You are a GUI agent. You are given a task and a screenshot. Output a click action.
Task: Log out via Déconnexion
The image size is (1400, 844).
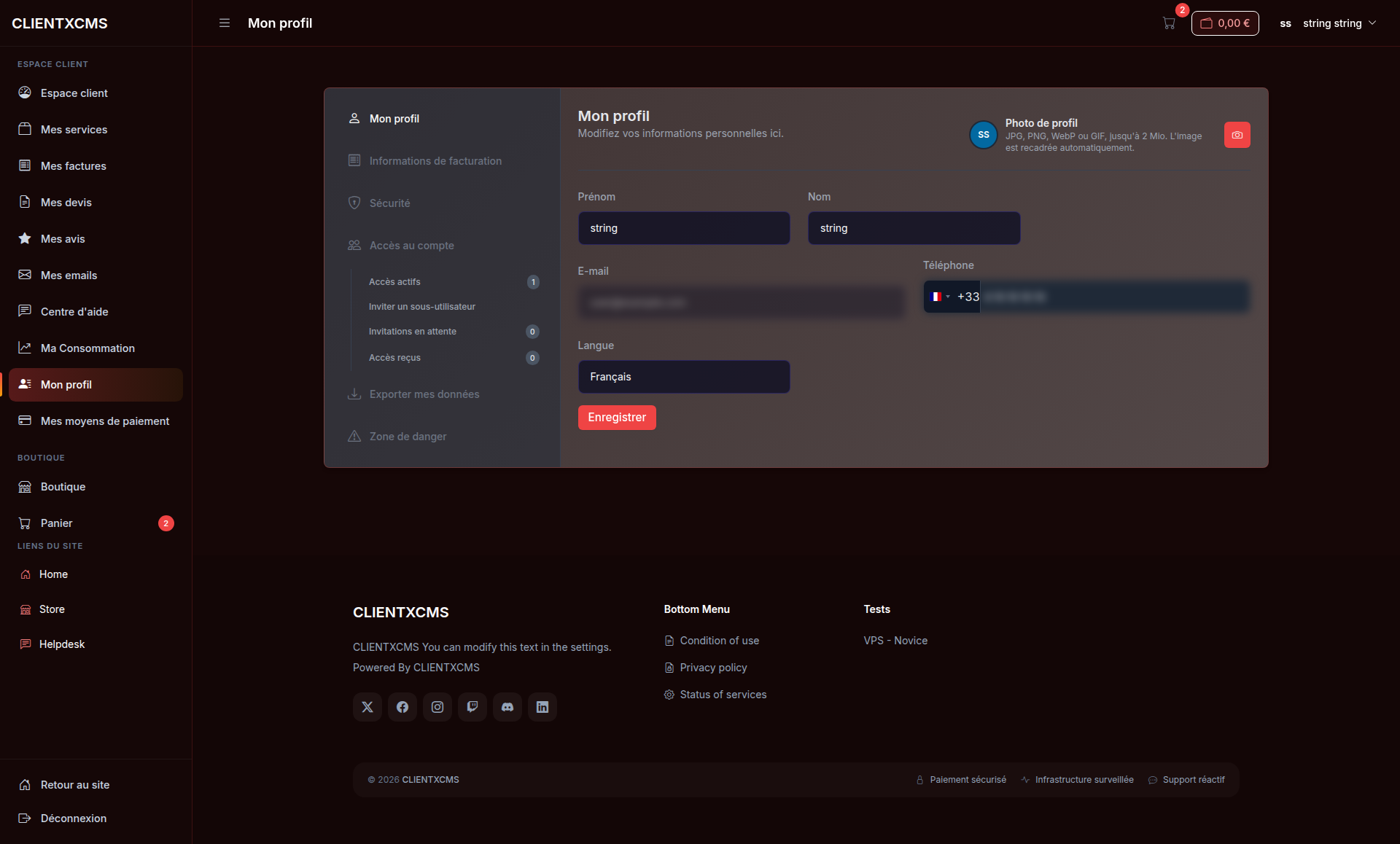click(96, 818)
